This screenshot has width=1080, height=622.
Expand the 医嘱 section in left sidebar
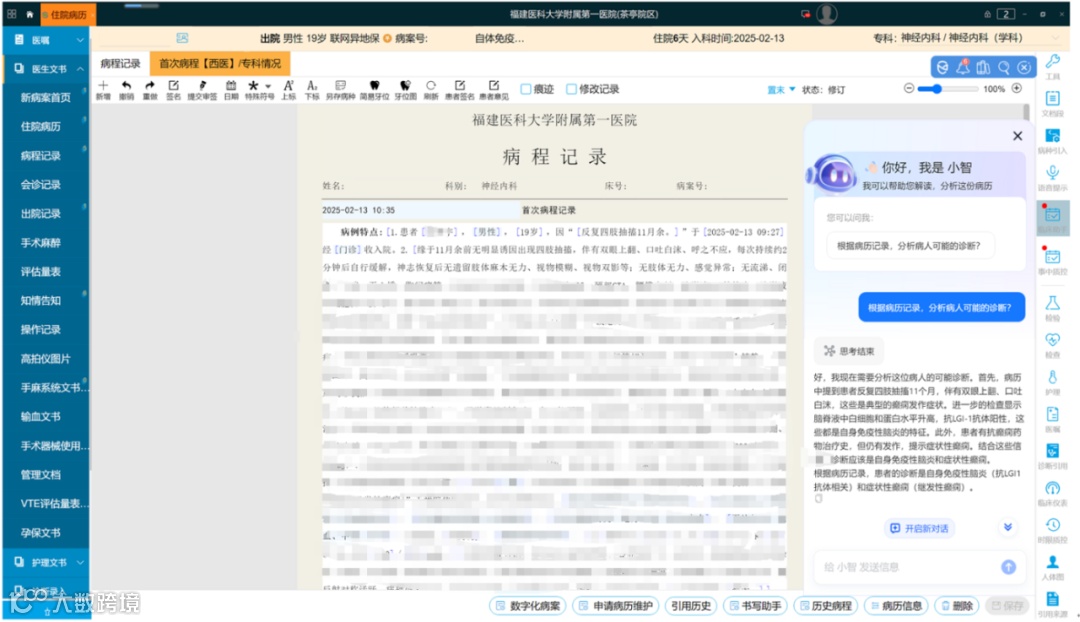(x=80, y=40)
